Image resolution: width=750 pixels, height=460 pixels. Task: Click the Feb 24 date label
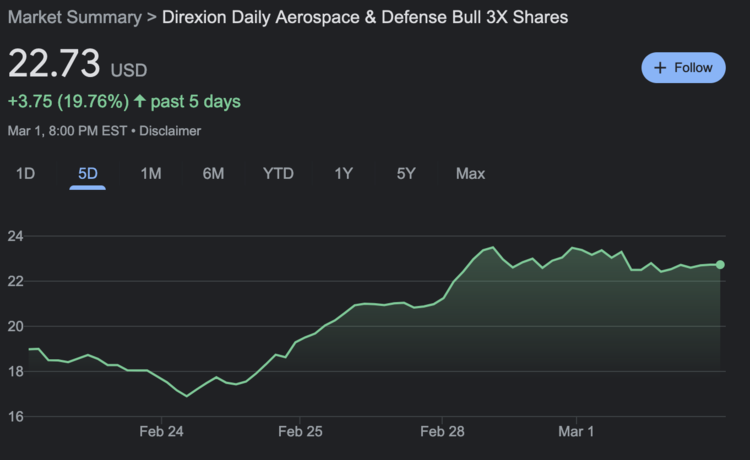click(161, 432)
